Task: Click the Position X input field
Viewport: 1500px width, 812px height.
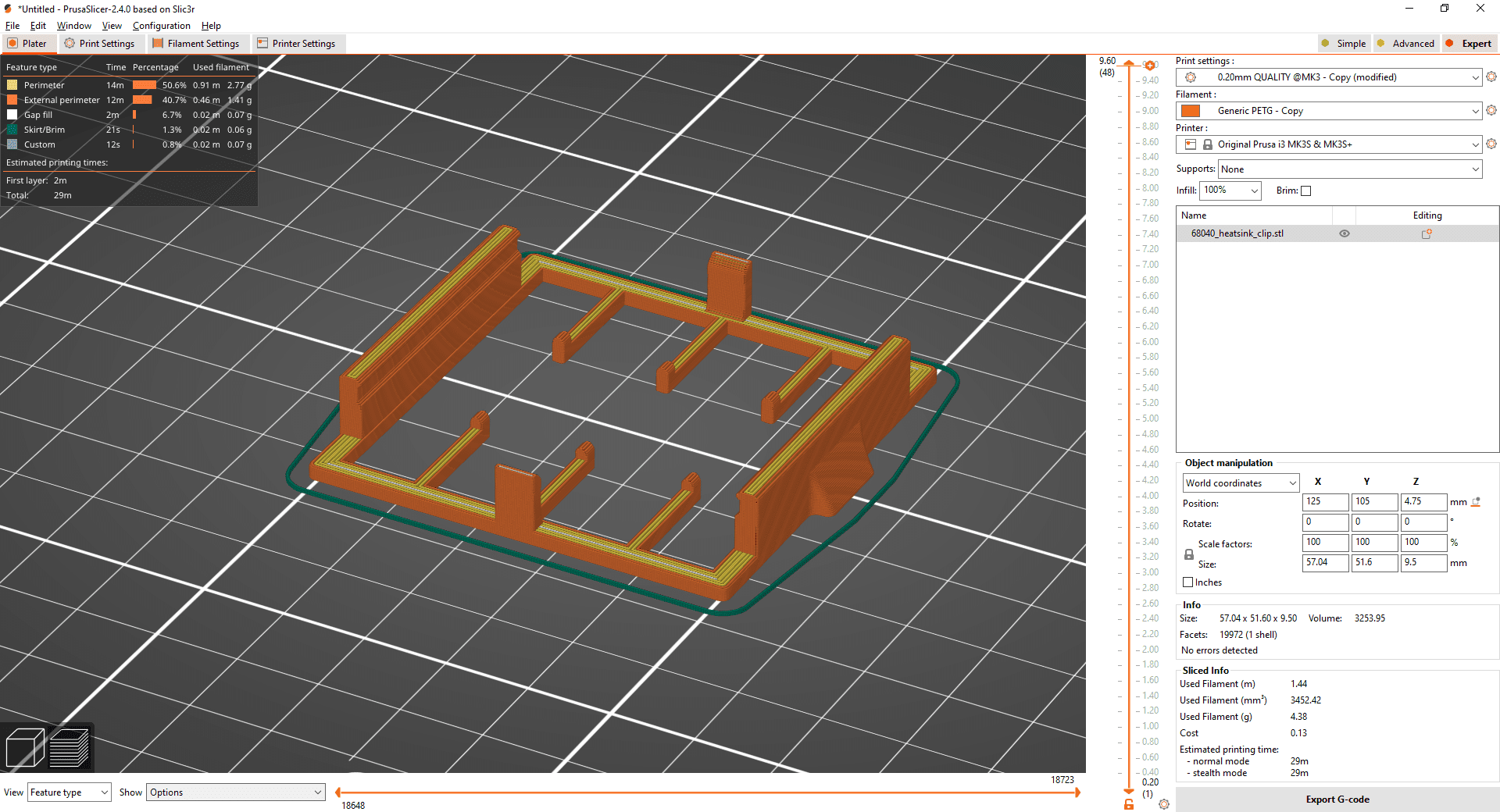Action: coord(1325,502)
